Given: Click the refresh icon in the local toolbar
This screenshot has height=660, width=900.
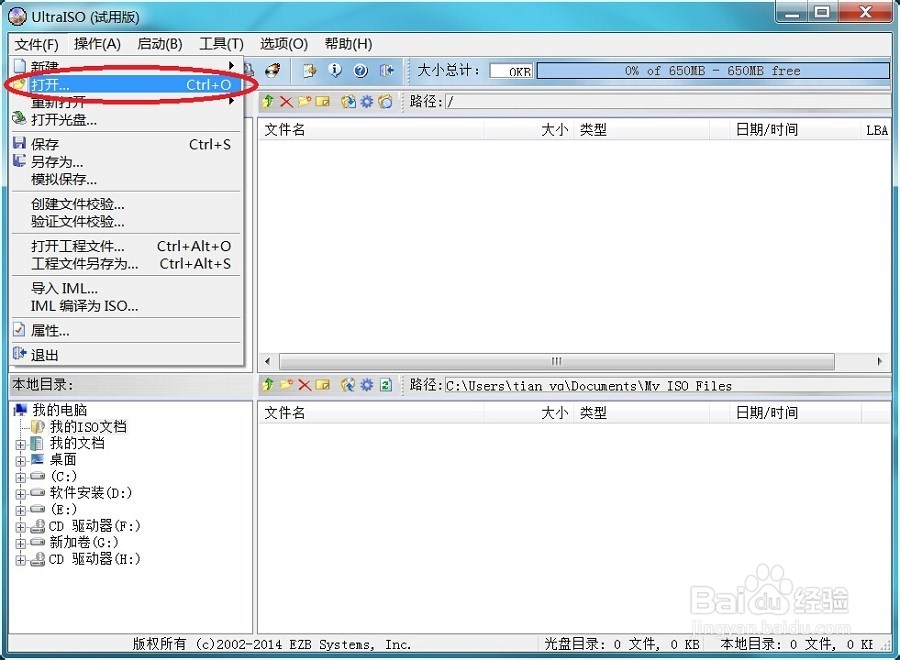Looking at the screenshot, I should 386,385.
